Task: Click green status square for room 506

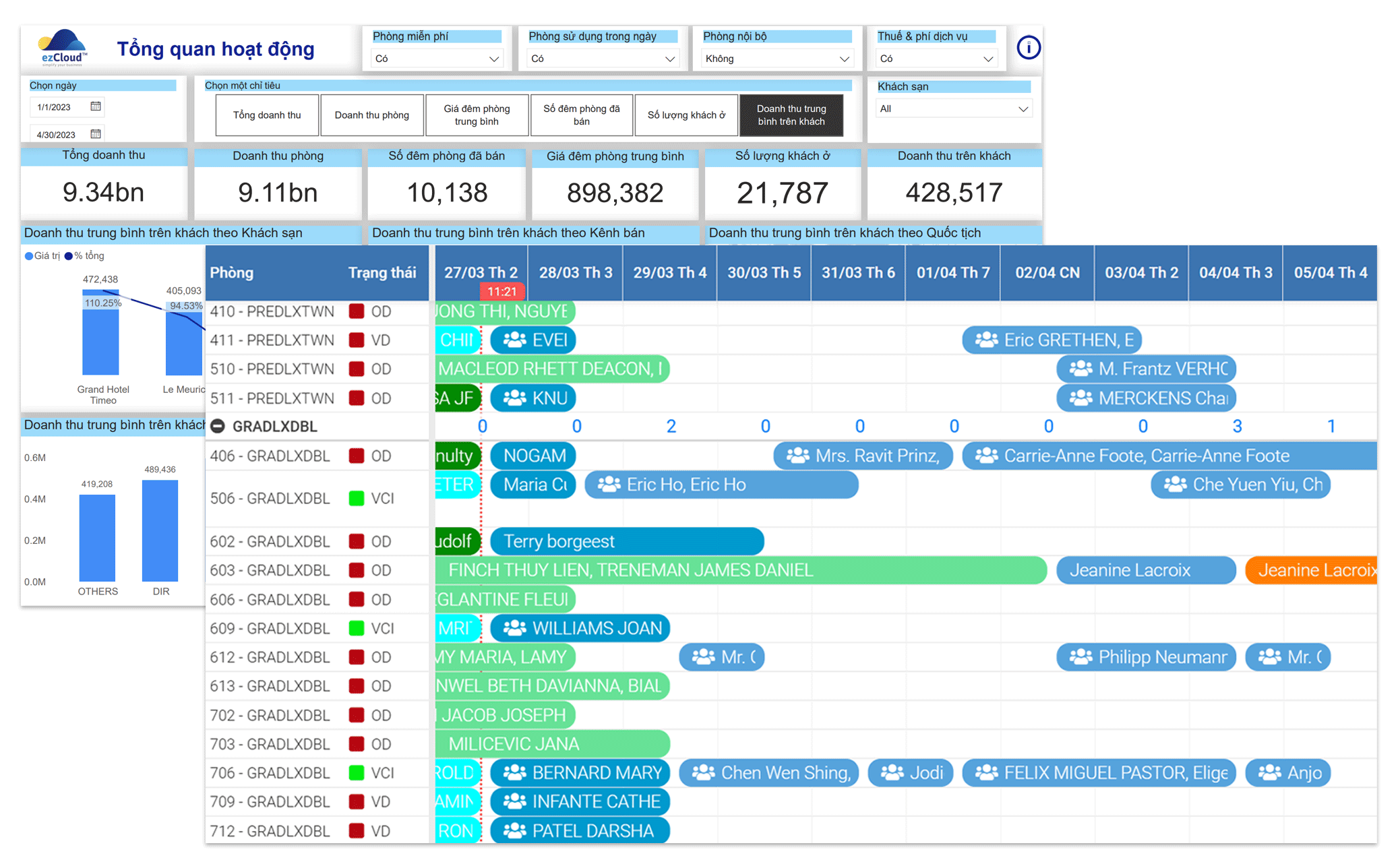Action: click(x=357, y=499)
